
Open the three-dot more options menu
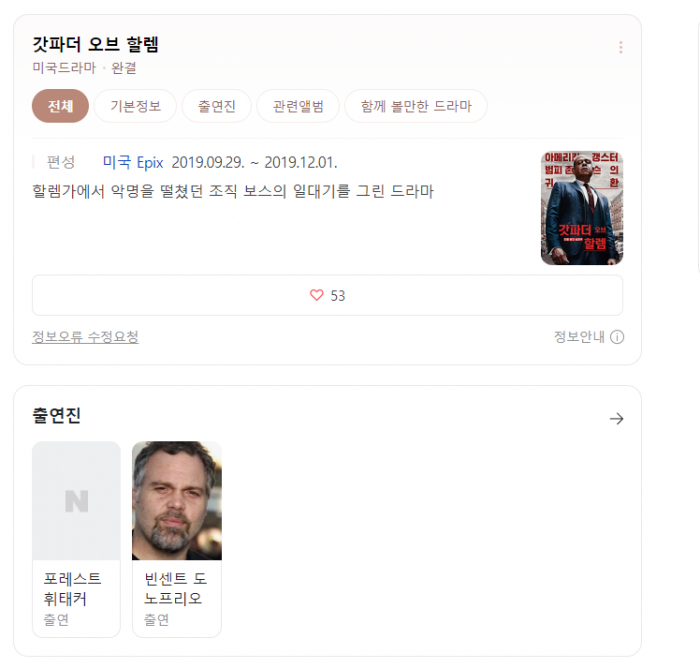coord(620,48)
